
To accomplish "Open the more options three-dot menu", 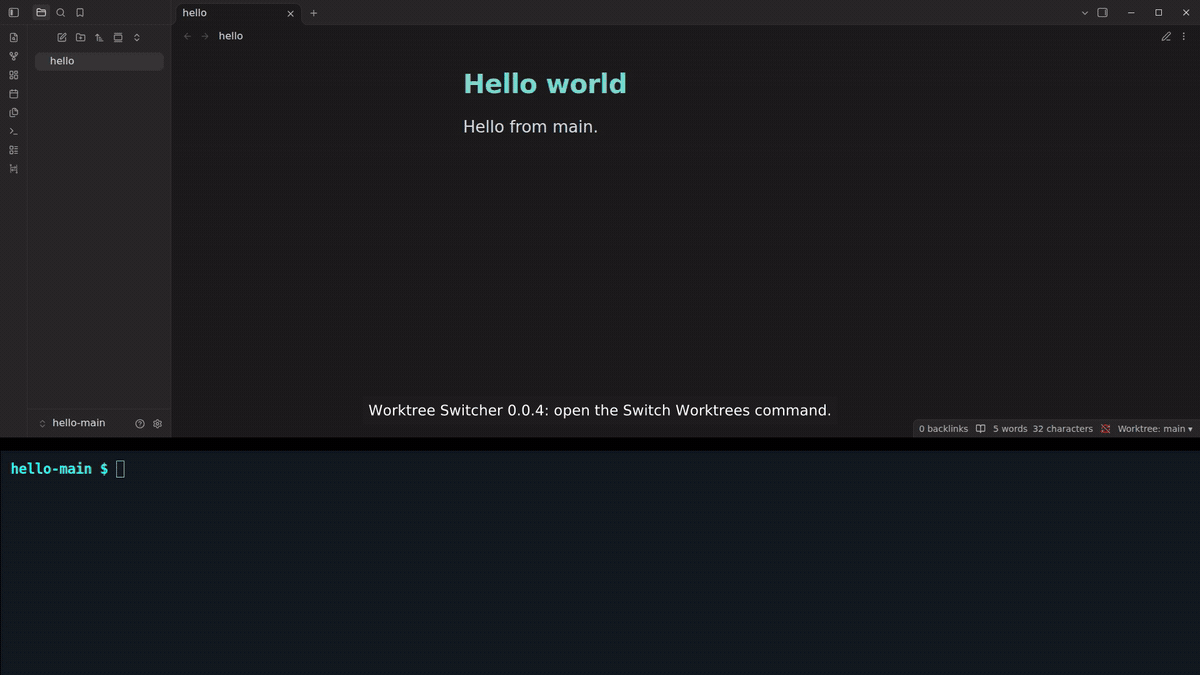I will [1184, 36].
